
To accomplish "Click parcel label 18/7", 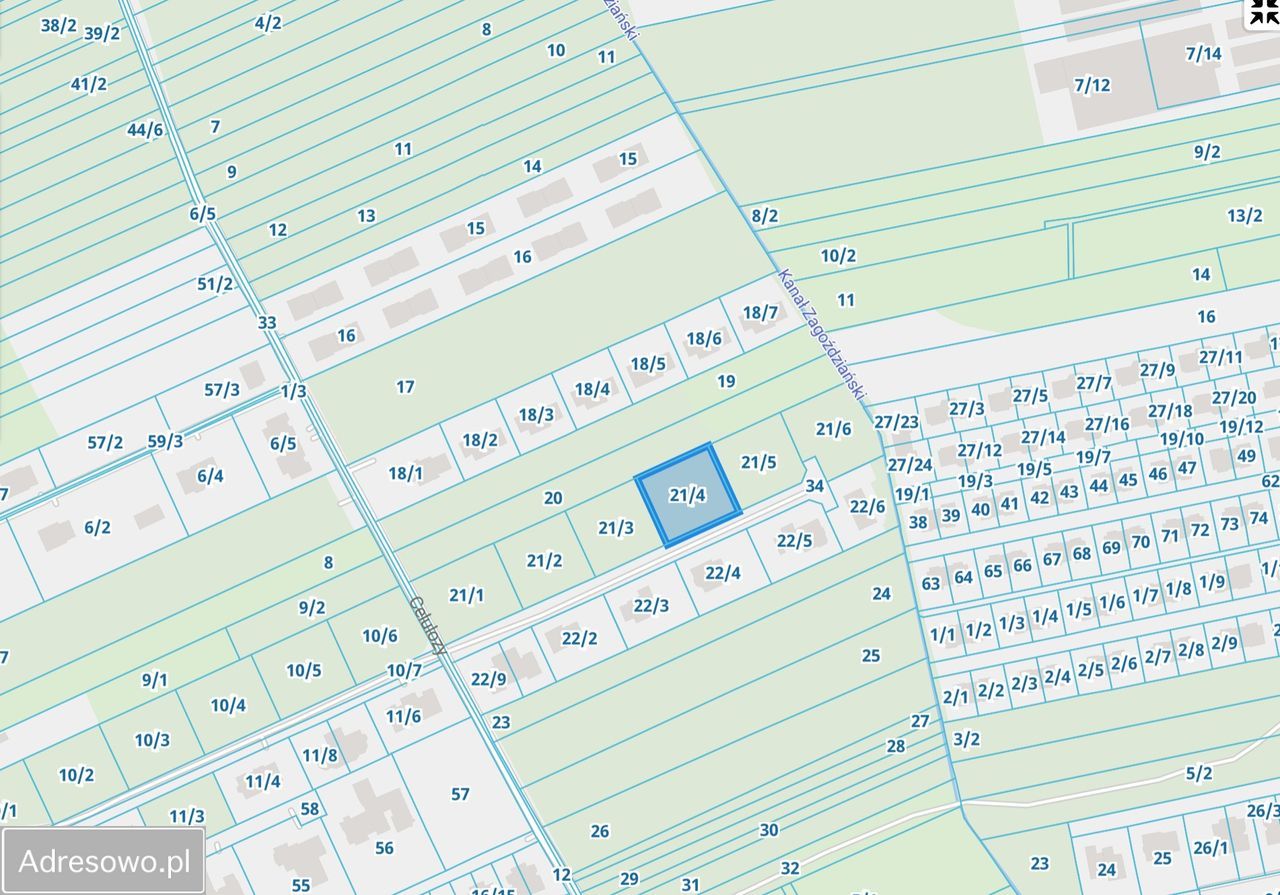I will point(760,313).
